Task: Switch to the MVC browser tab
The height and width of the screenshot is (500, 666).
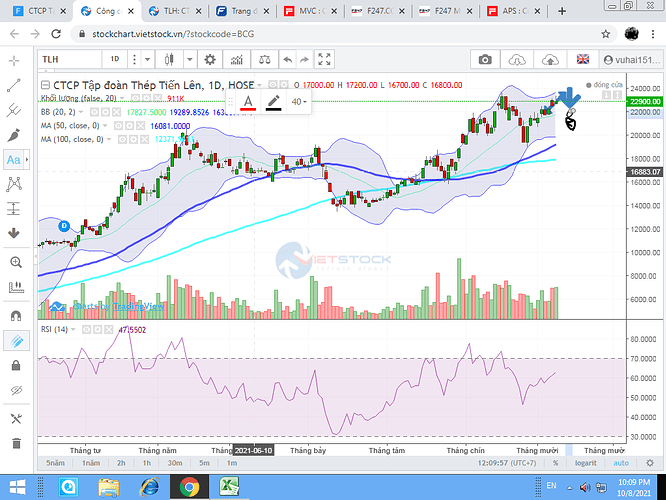Action: 311,11
